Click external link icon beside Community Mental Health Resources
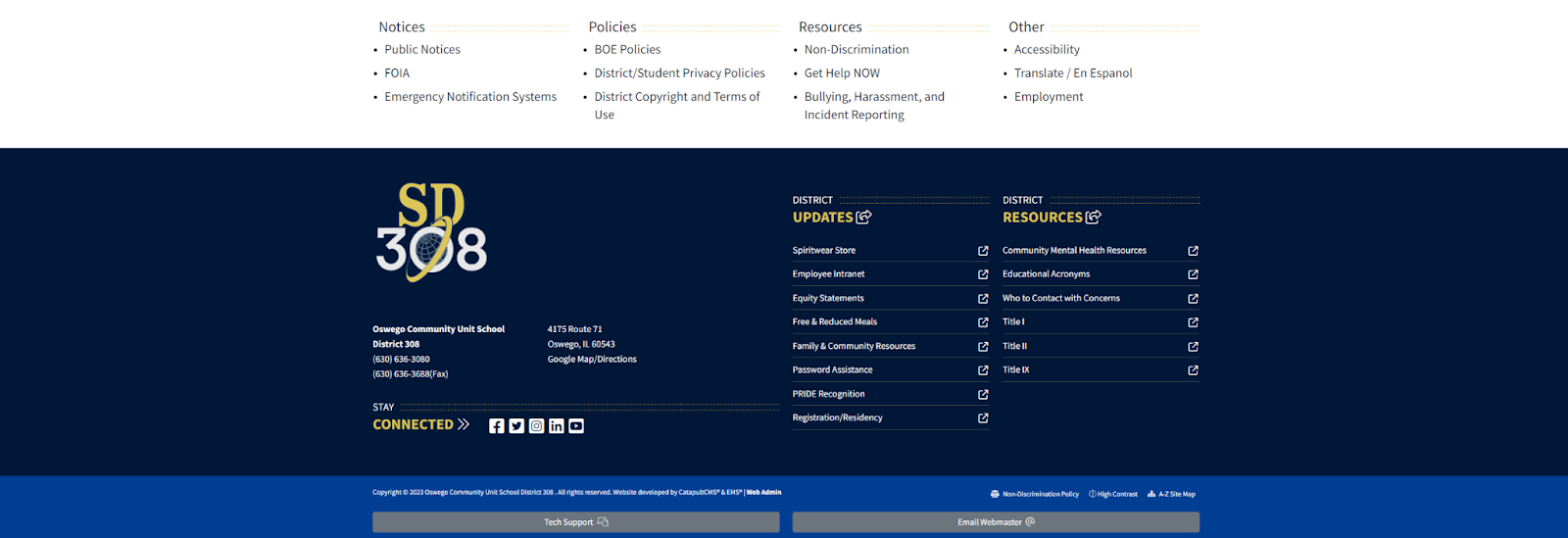This screenshot has width=1568, height=538. [1193, 251]
